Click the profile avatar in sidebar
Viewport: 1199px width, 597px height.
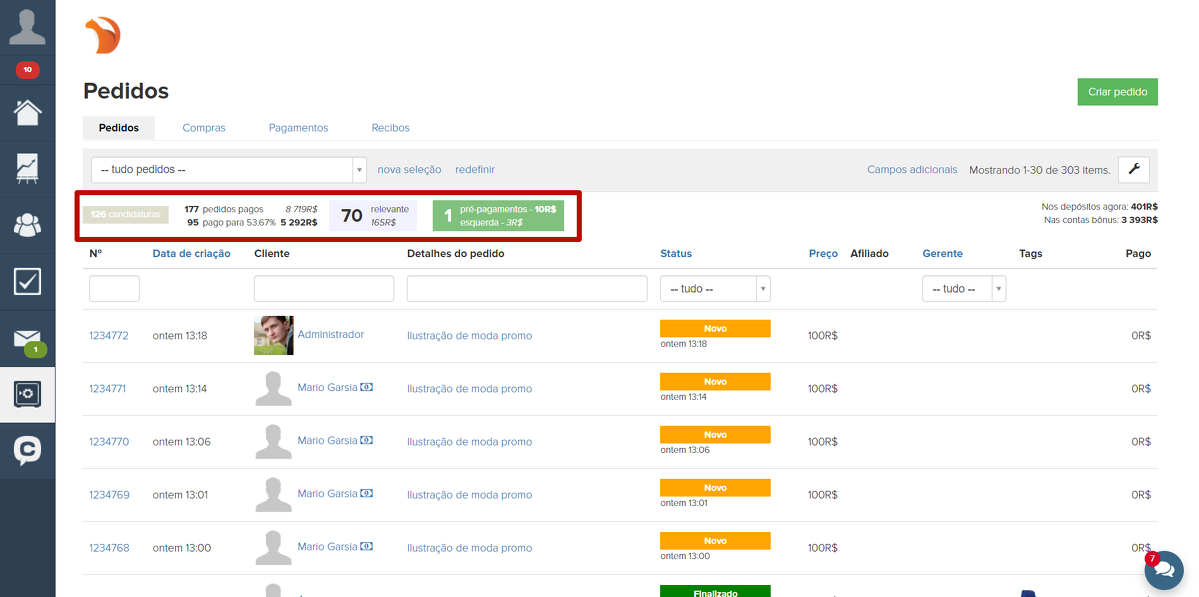pos(27,24)
